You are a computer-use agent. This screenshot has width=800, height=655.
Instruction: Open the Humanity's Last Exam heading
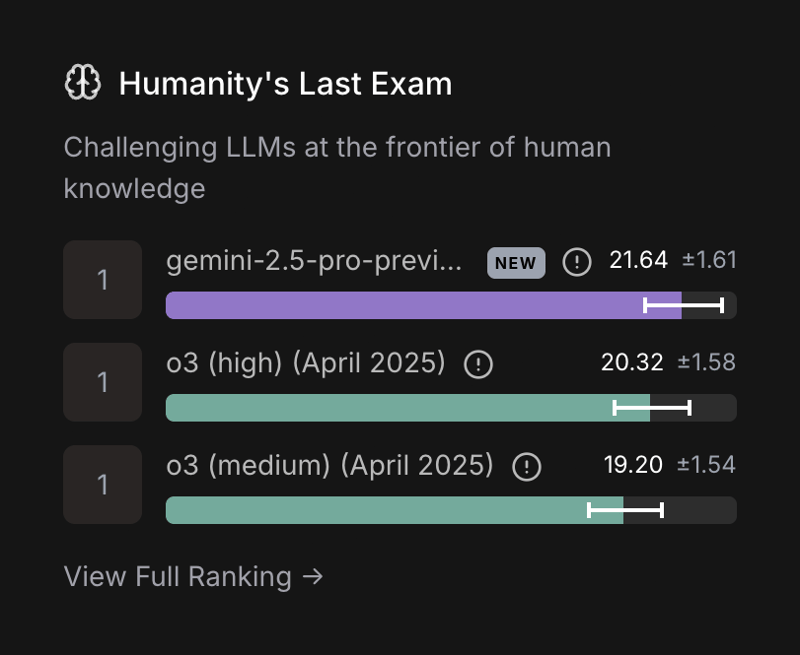(285, 84)
